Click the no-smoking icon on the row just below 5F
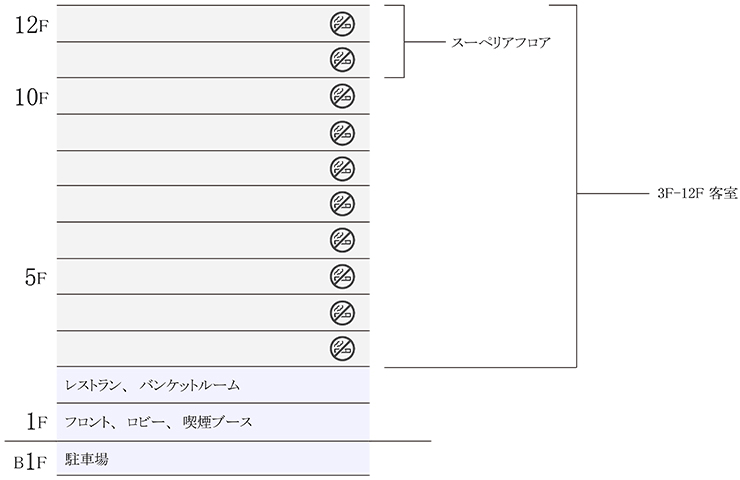This screenshot has height=480, width=740. (x=342, y=312)
